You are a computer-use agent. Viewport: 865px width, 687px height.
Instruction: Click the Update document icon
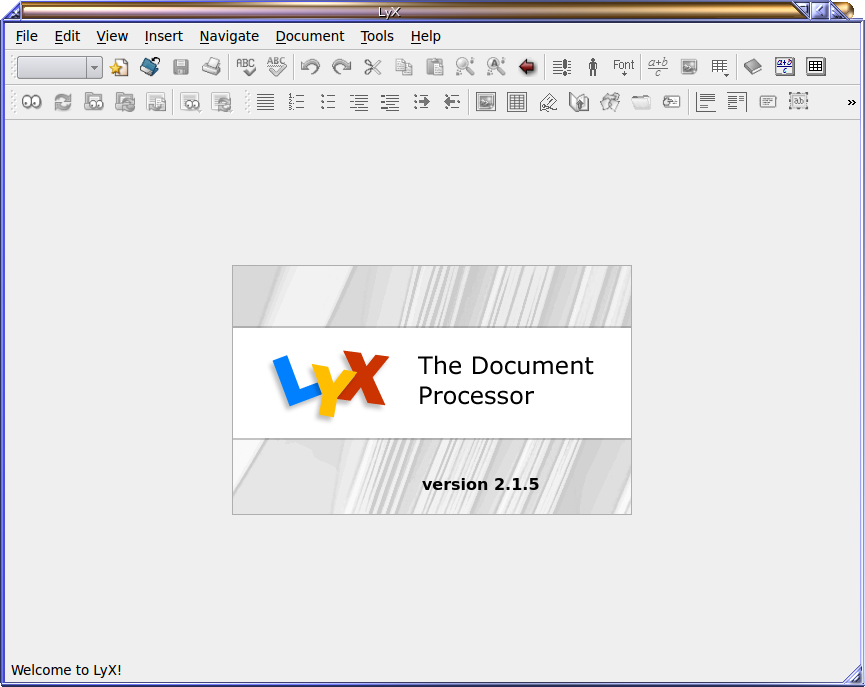point(63,102)
